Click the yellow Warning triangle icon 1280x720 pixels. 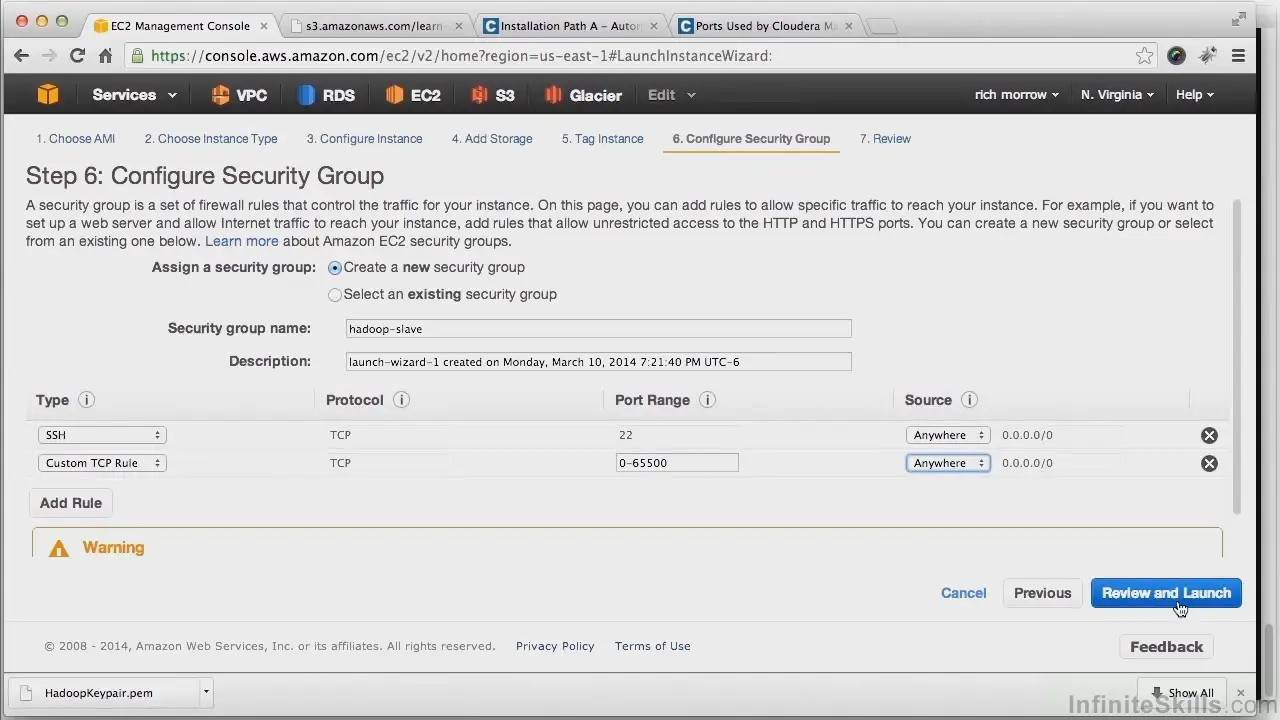[x=59, y=548]
